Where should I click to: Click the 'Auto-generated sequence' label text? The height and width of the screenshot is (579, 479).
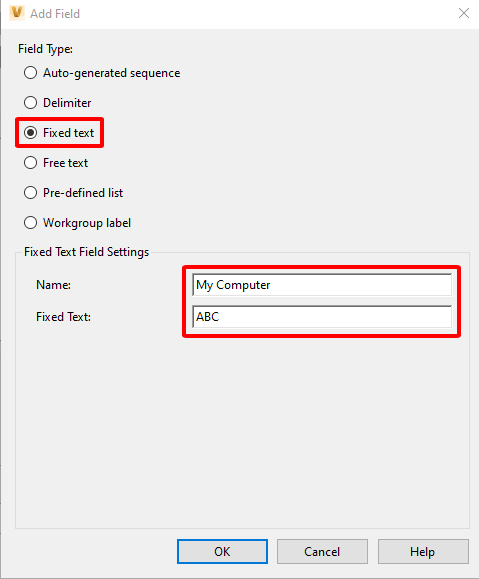[x=112, y=73]
